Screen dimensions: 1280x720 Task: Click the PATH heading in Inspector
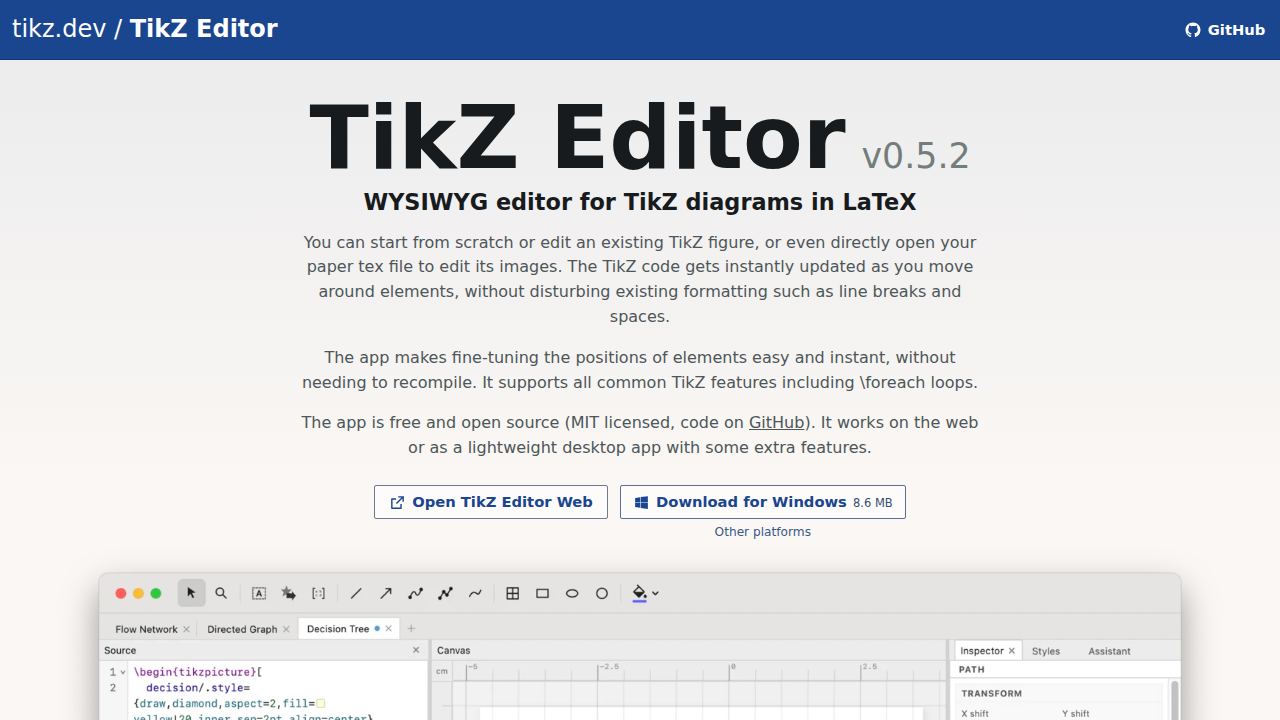(972, 670)
